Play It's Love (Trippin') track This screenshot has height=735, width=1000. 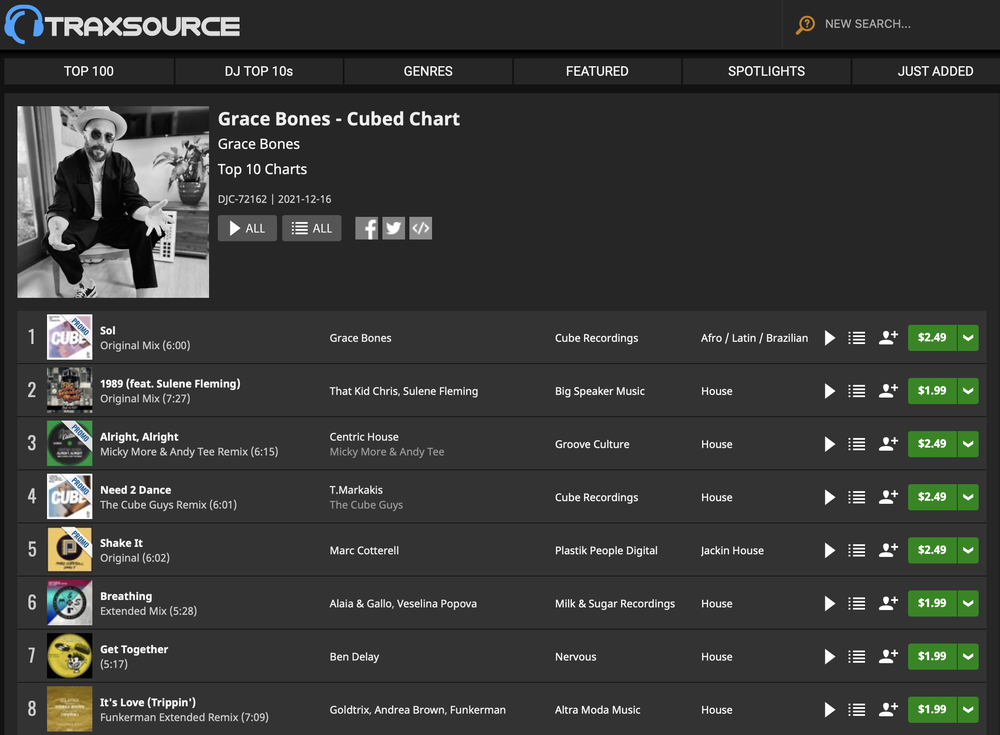(830, 709)
